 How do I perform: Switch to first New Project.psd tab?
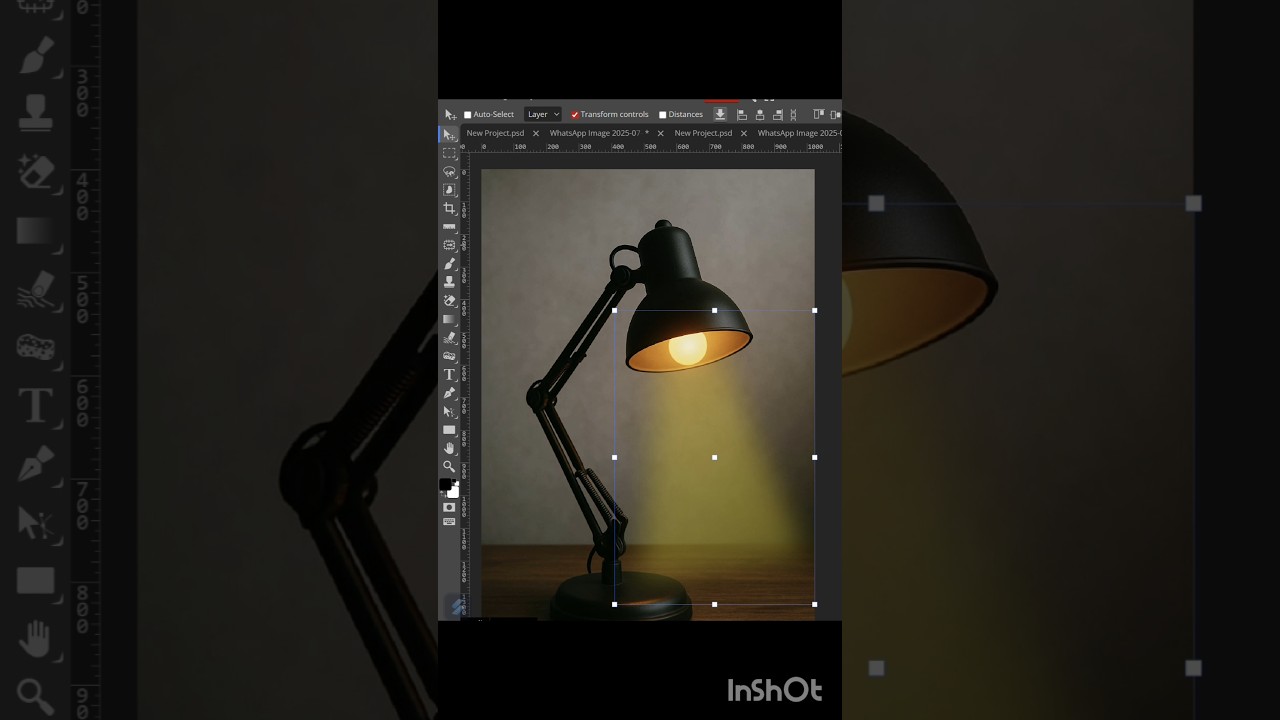(x=495, y=133)
